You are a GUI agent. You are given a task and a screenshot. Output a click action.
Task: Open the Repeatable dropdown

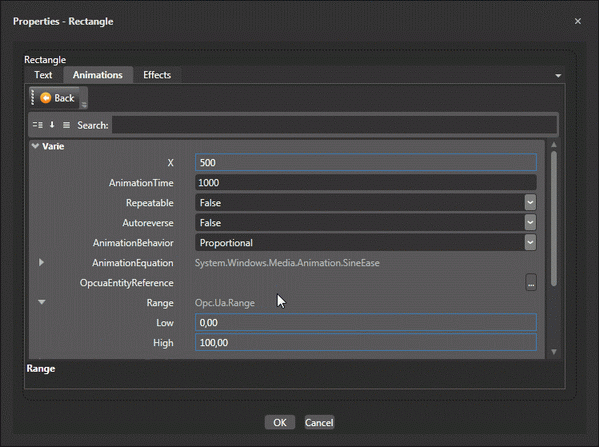point(530,202)
